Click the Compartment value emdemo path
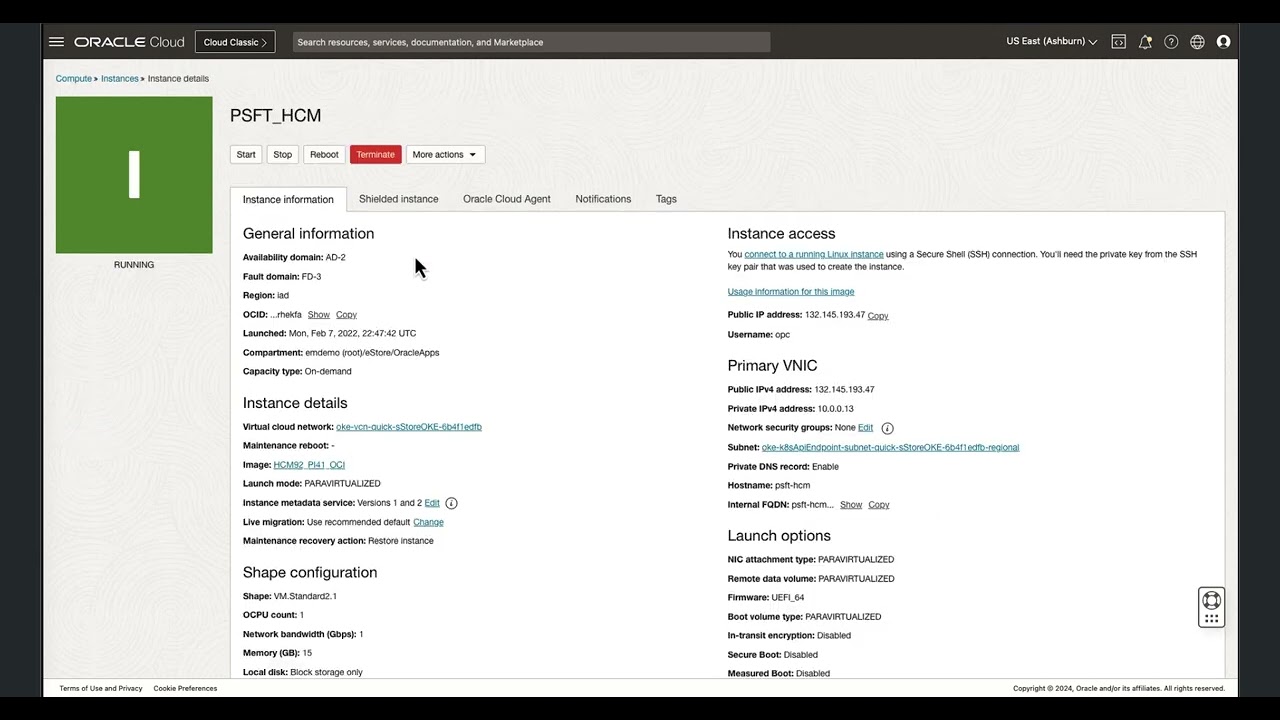Viewport: 1280px width, 720px height. tap(372, 353)
